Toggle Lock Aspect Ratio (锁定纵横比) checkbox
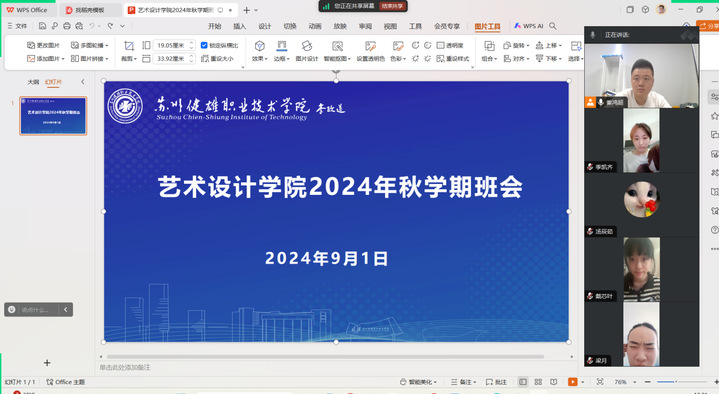This screenshot has height=394, width=719. [204, 45]
